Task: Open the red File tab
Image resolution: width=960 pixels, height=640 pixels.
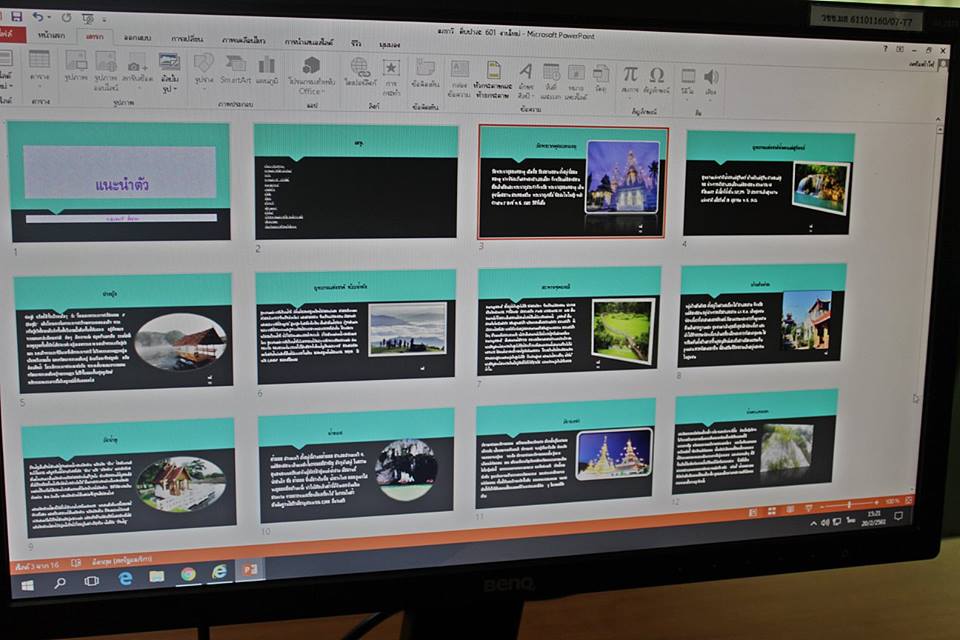Action: coord(12,34)
